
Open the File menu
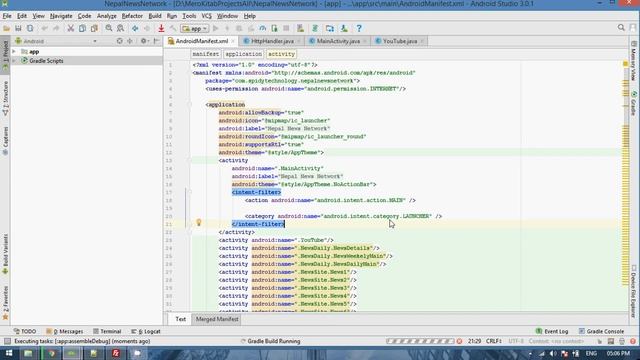coord(7,16)
